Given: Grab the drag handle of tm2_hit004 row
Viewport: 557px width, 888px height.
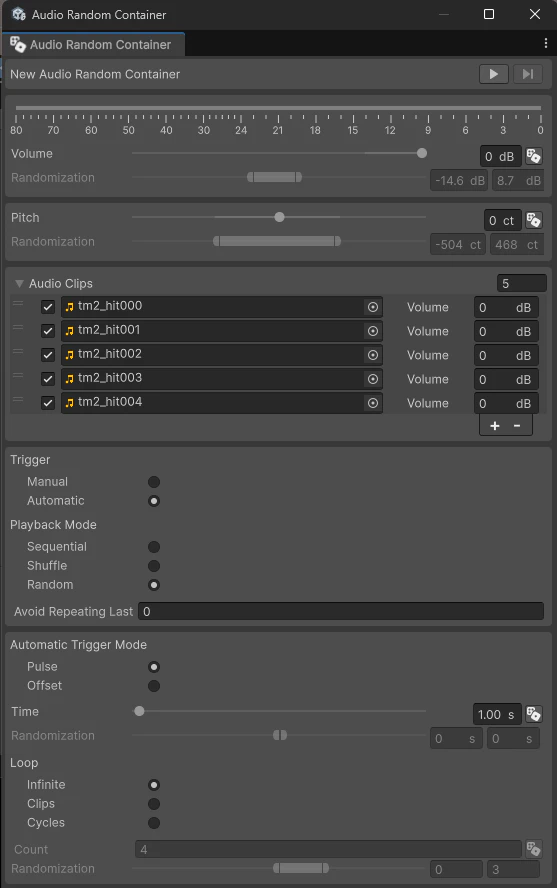Looking at the screenshot, I should [18, 400].
